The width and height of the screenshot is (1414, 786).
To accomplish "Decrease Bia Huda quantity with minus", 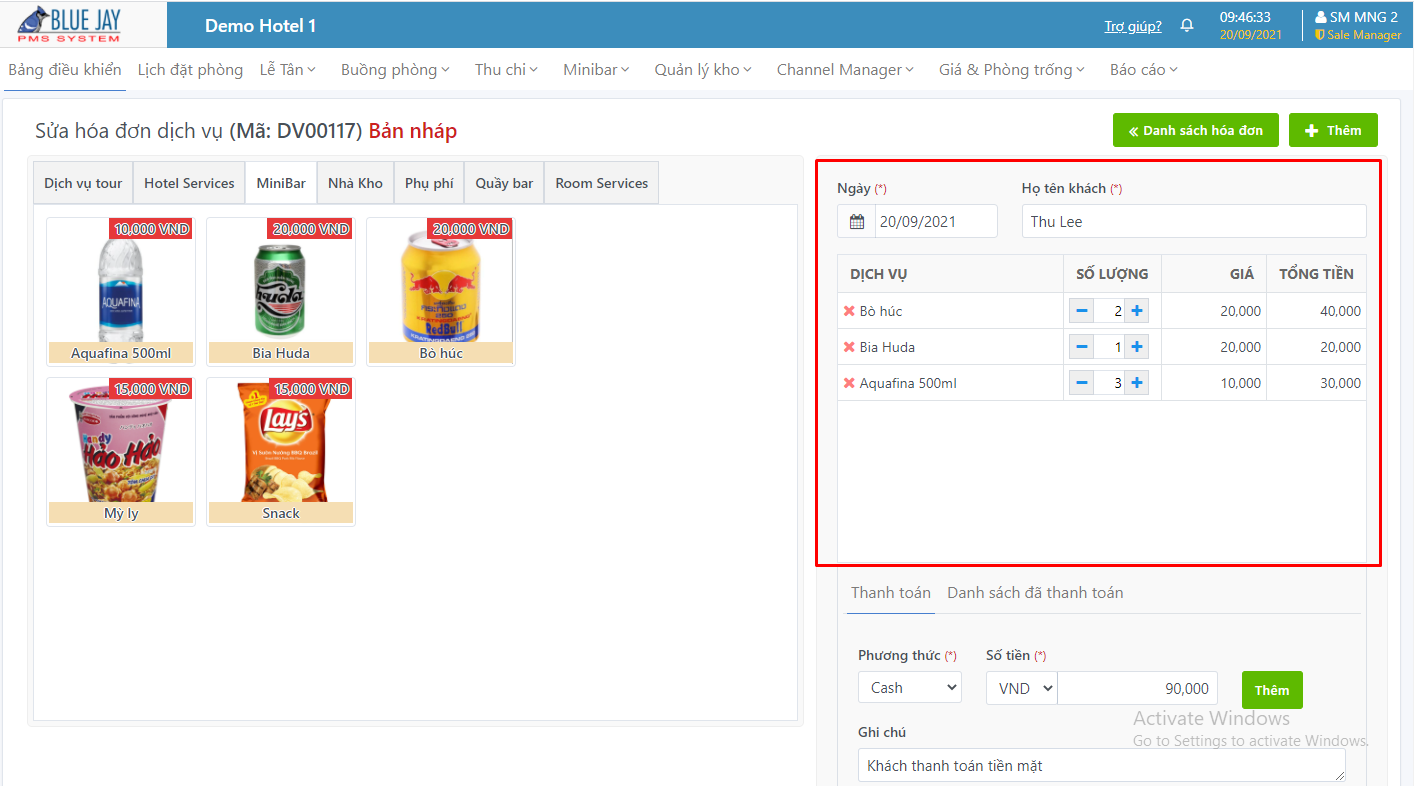I will (x=1082, y=347).
